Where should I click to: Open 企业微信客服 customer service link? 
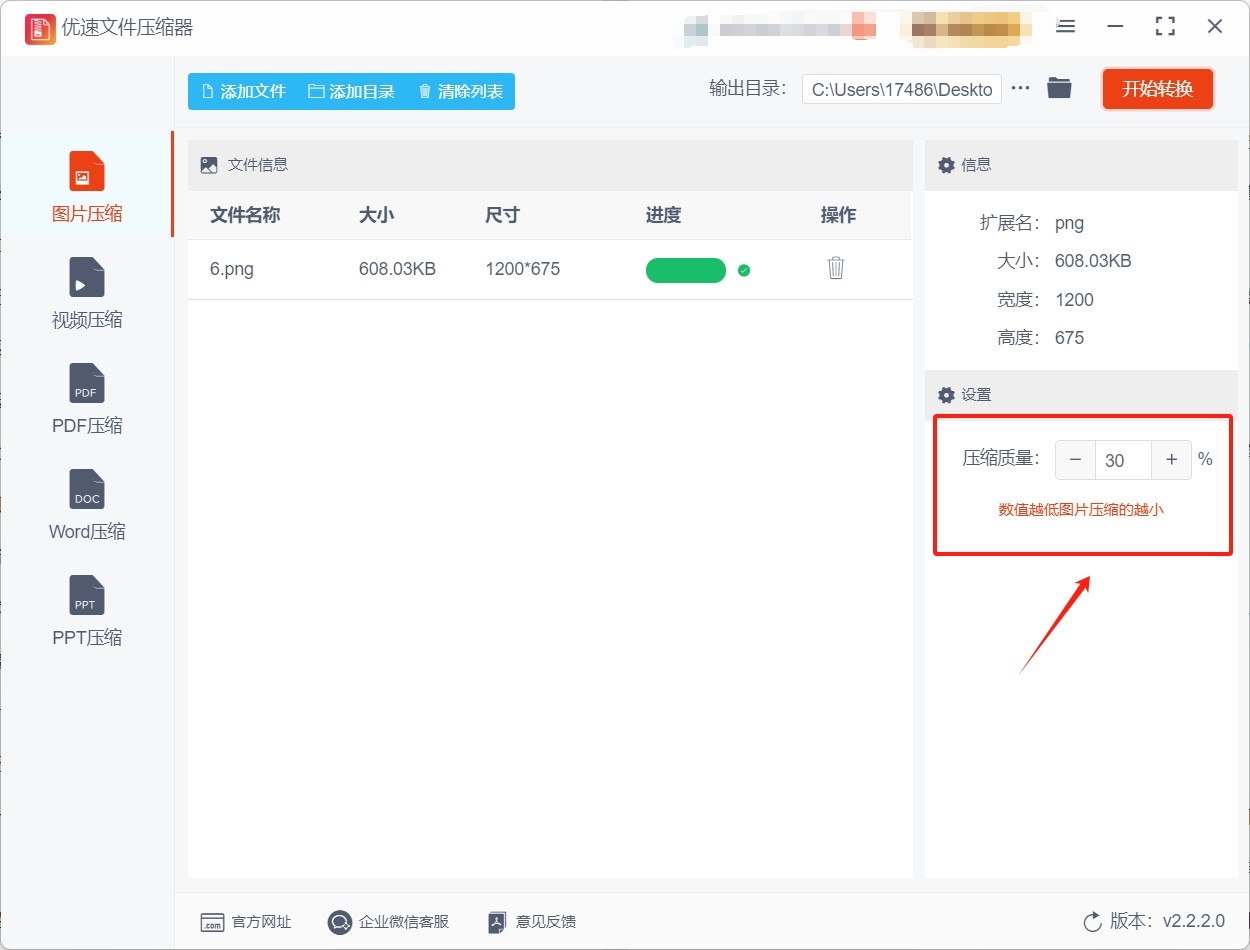tap(388, 922)
